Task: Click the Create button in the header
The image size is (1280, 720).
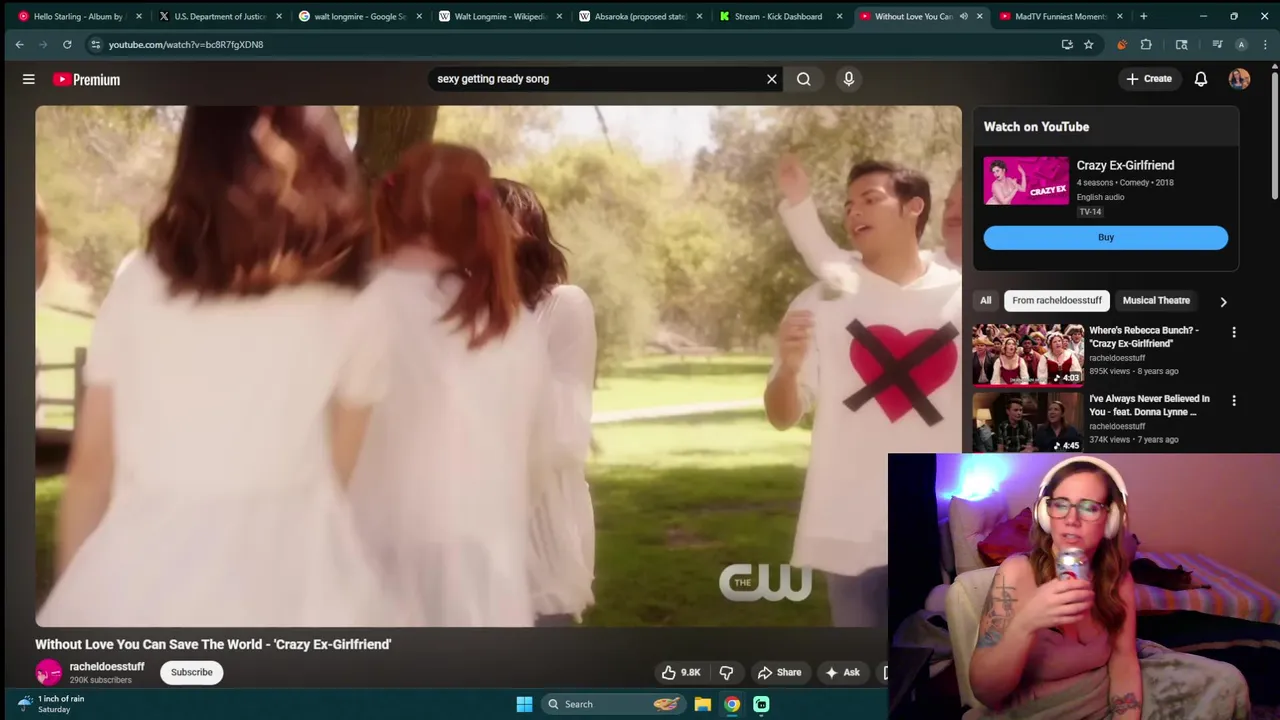Action: (x=1148, y=79)
